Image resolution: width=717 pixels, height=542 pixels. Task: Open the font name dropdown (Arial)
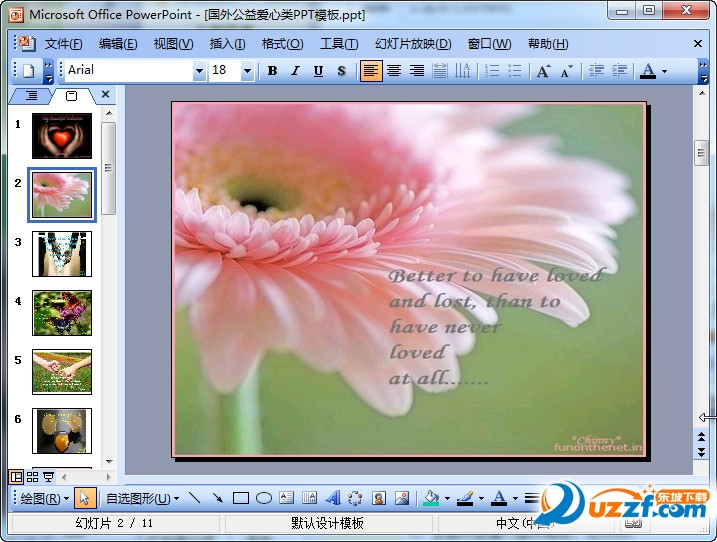click(x=198, y=71)
